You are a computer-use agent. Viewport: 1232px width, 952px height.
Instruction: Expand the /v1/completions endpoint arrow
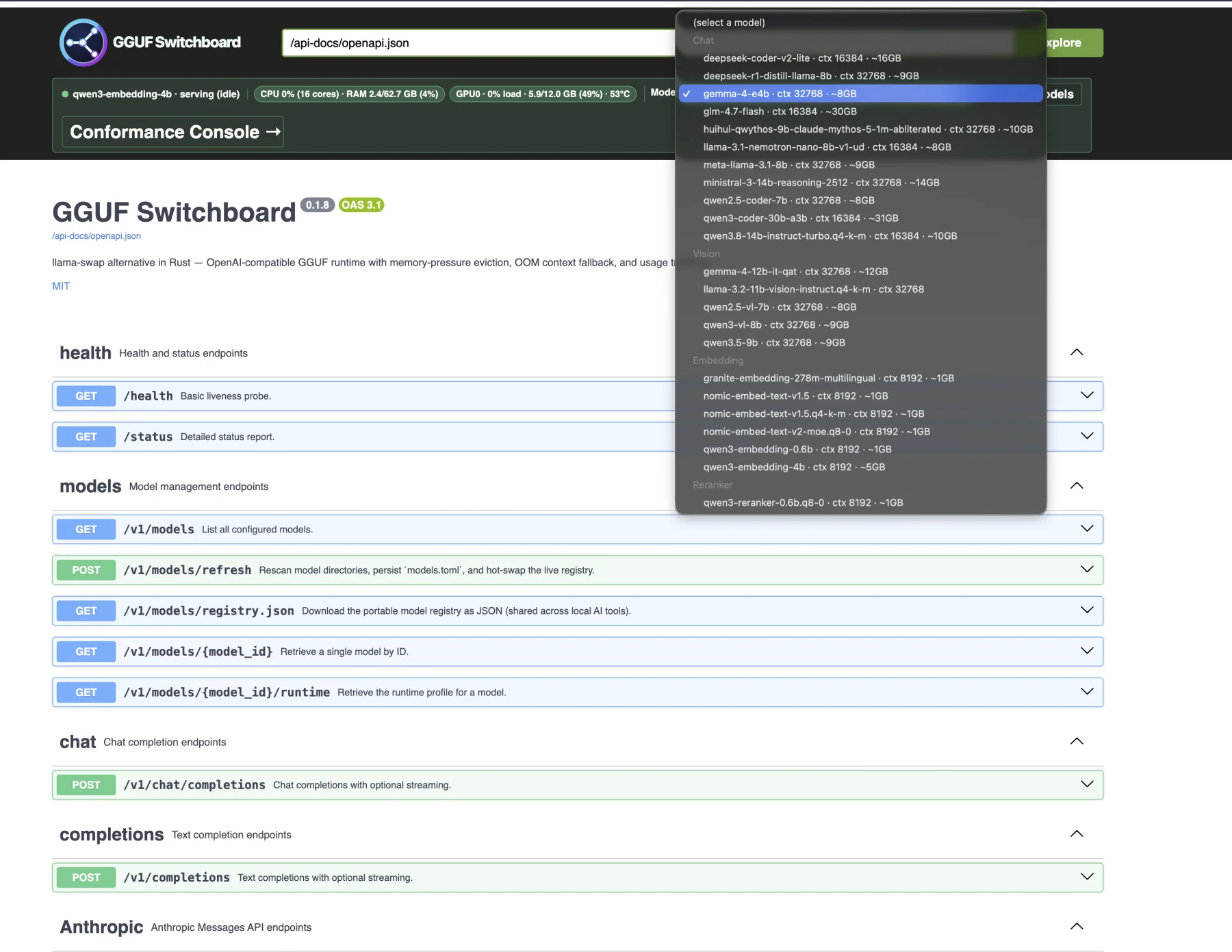(x=1087, y=877)
